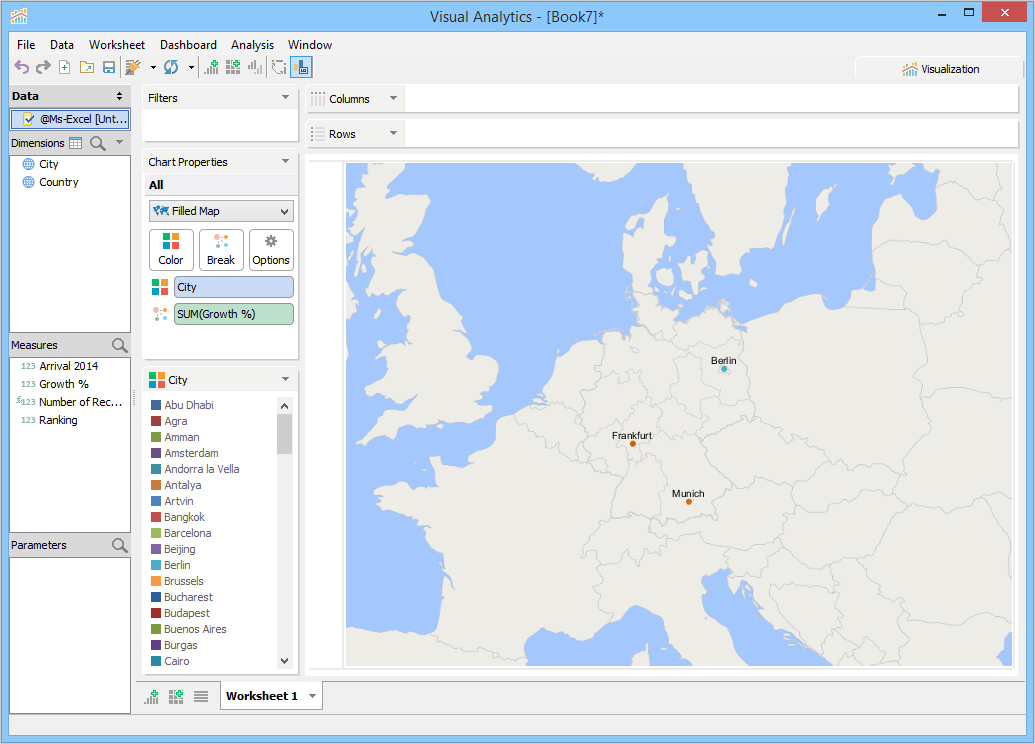Open a file with the folder icon
The height and width of the screenshot is (744, 1035).
click(x=86, y=67)
